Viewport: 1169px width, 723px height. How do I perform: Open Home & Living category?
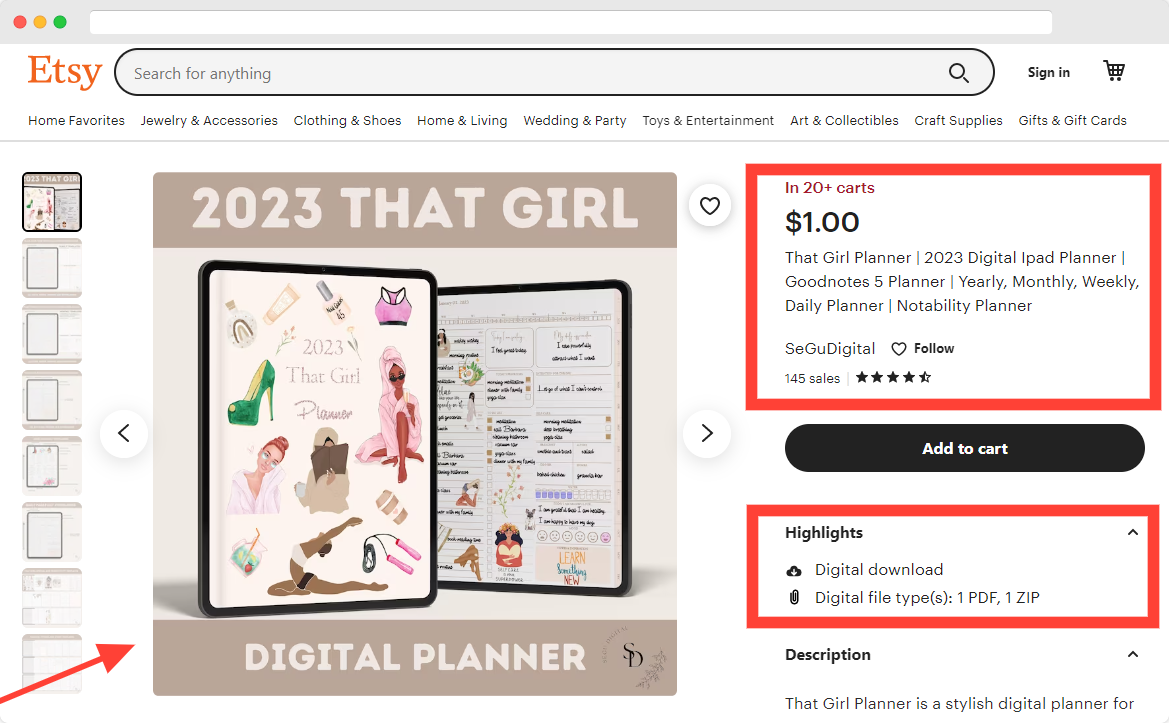(462, 121)
